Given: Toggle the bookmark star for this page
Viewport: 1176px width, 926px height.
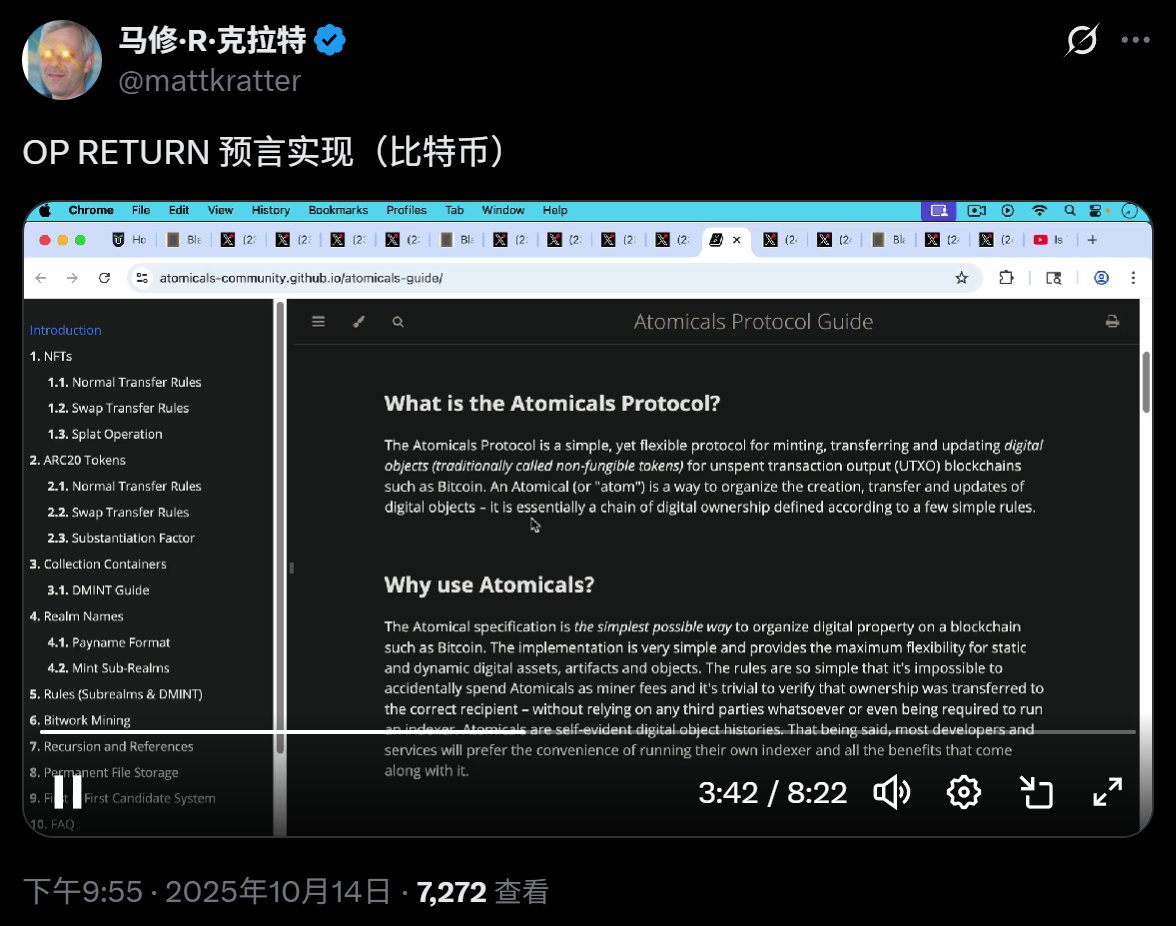Looking at the screenshot, I should point(961,278).
